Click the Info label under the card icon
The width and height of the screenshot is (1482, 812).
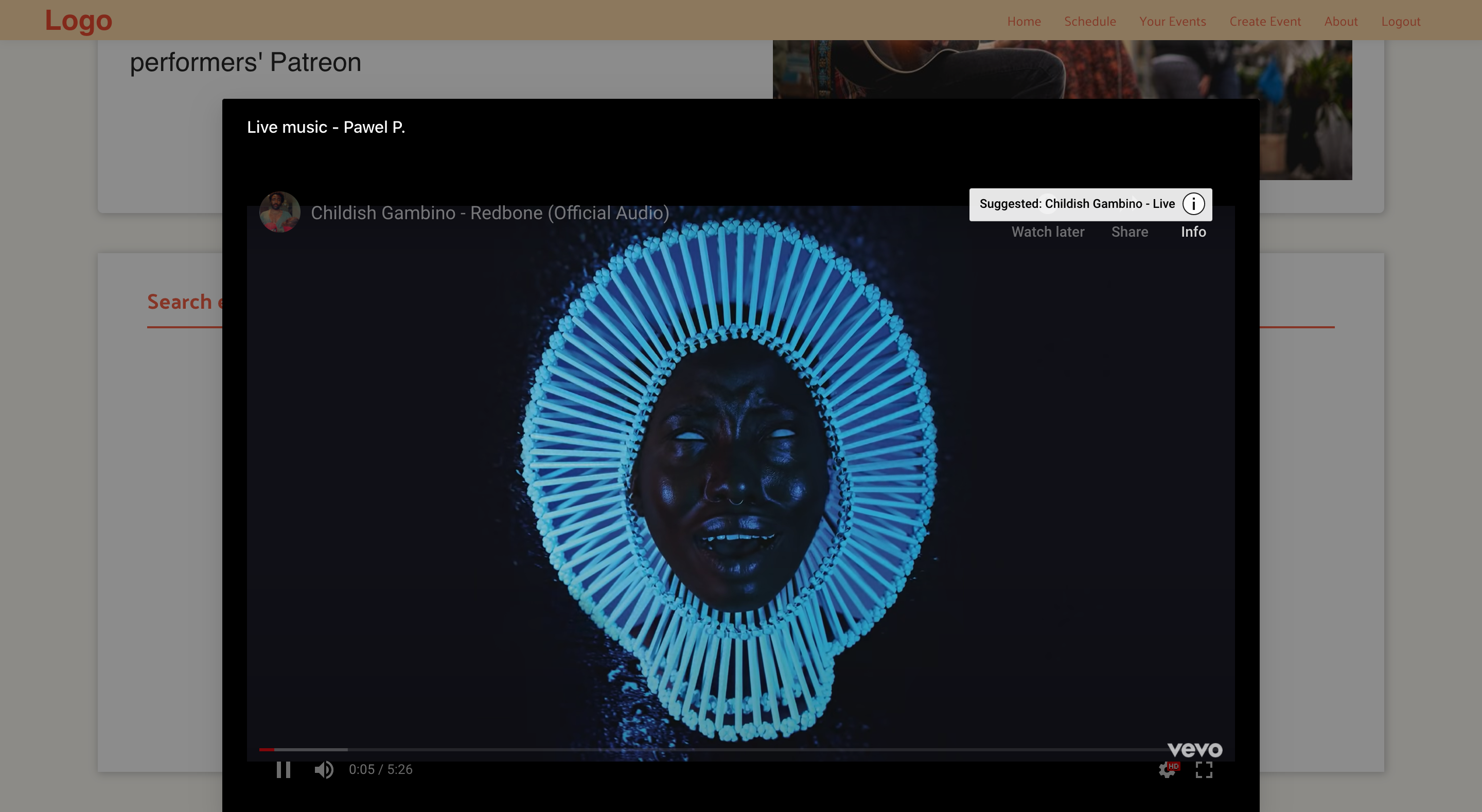pyautogui.click(x=1193, y=232)
